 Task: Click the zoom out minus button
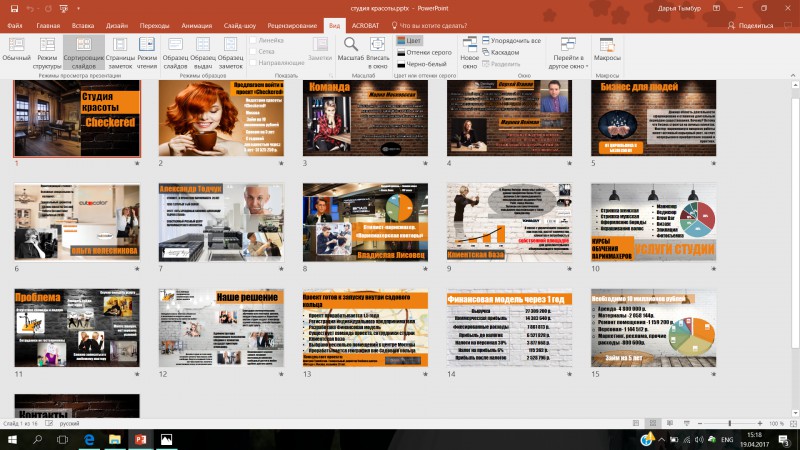point(699,423)
